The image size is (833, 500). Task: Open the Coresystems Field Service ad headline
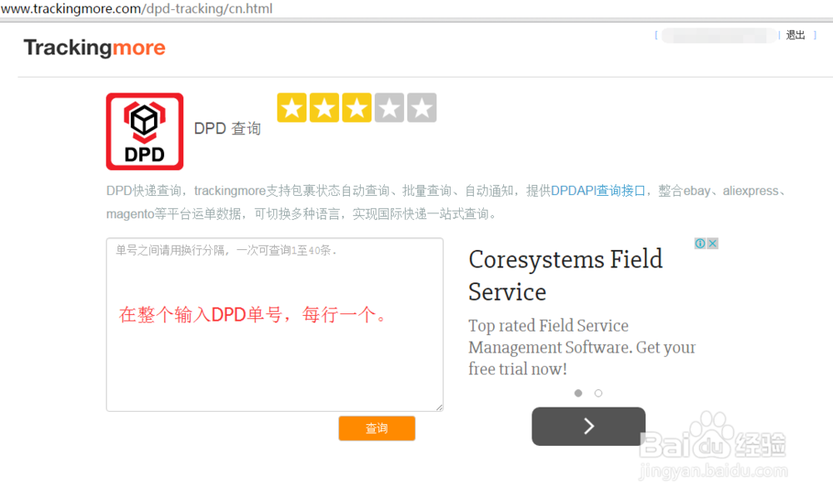[565, 276]
